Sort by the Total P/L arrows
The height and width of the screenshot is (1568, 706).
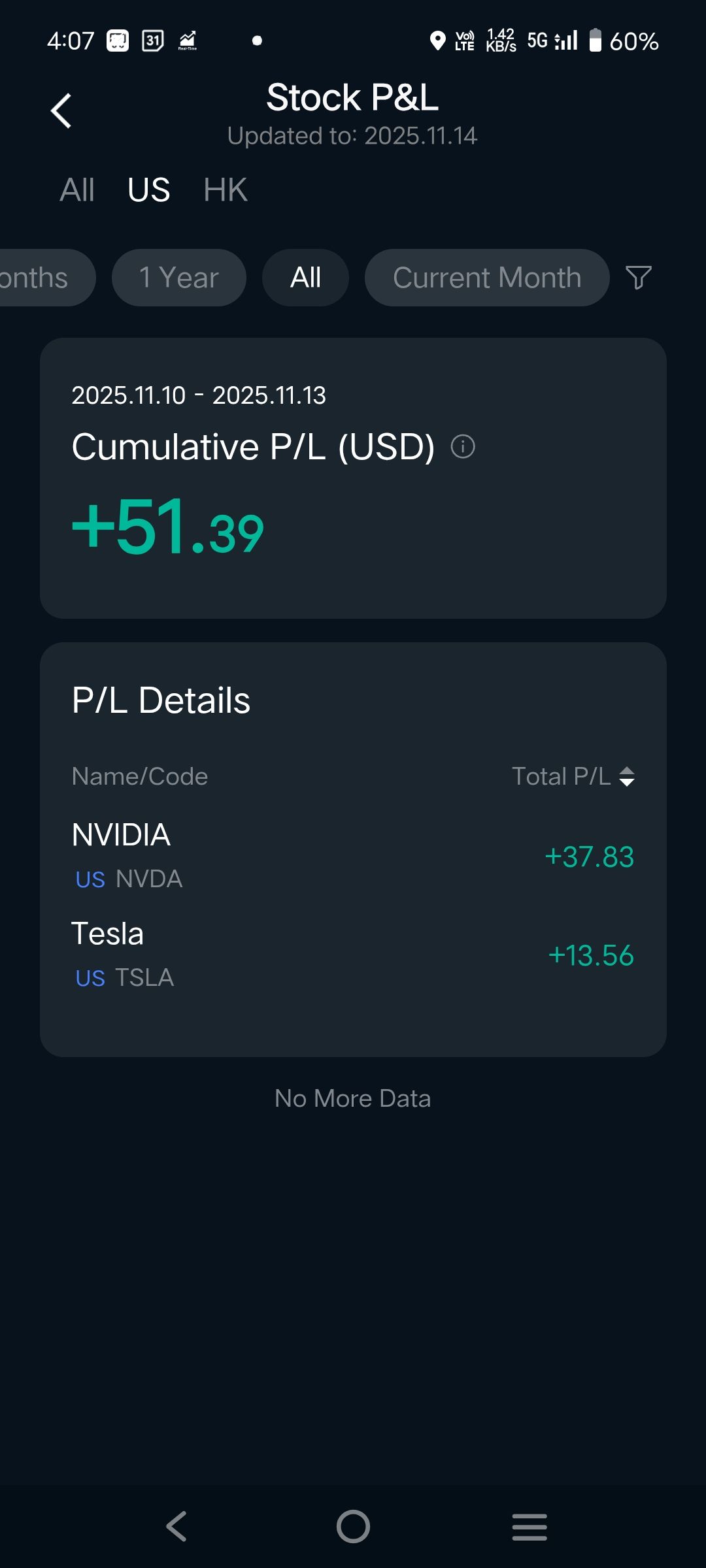click(x=626, y=776)
